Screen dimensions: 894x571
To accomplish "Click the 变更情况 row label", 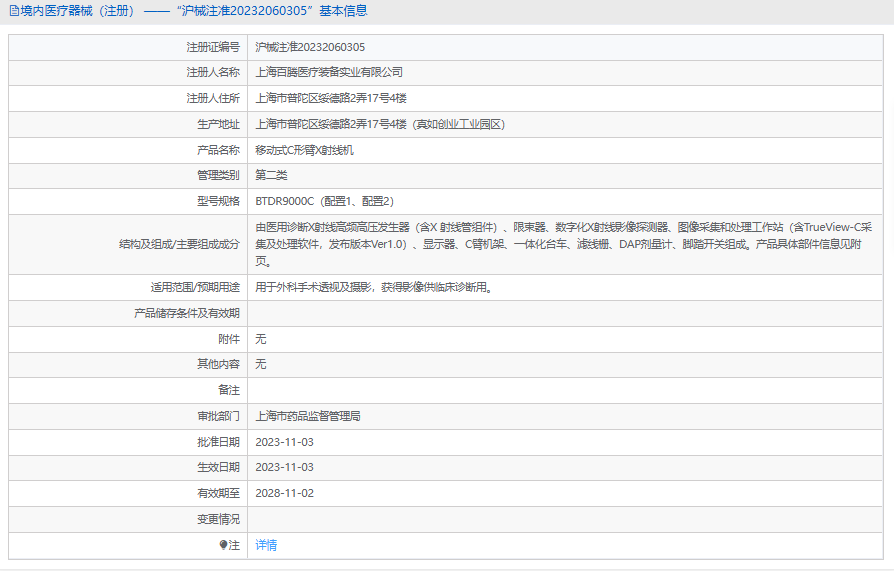I will pyautogui.click(x=218, y=519).
